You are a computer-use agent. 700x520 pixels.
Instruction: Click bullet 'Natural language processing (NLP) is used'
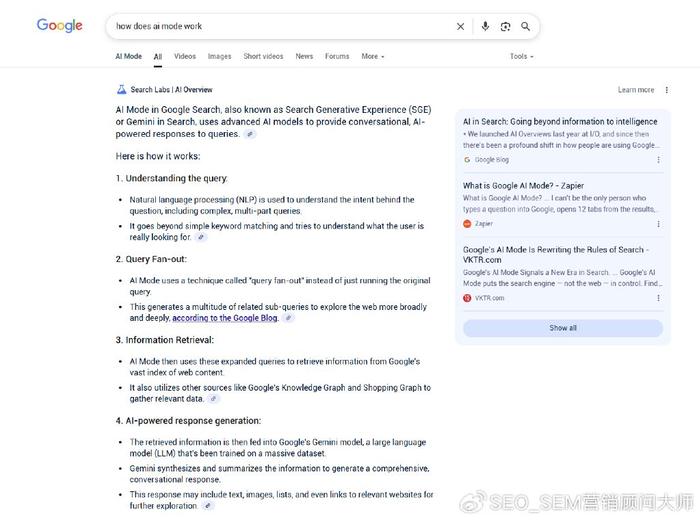272,205
